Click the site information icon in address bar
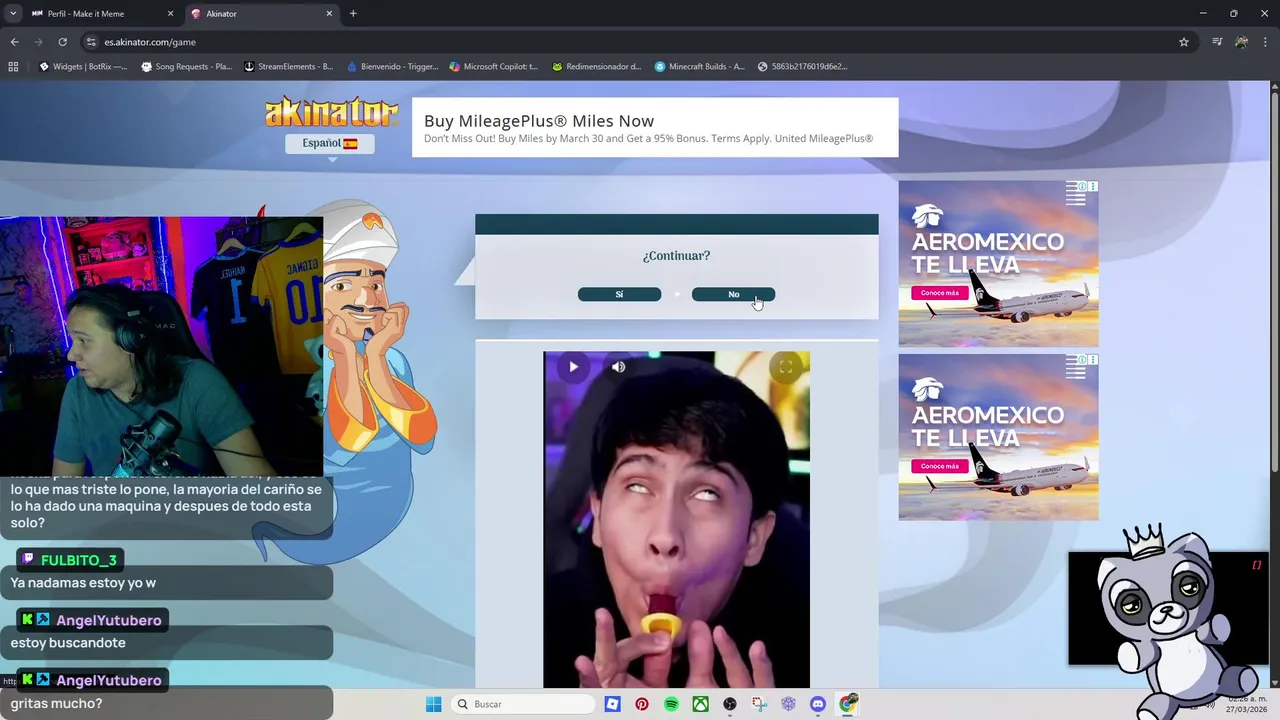This screenshot has width=1280, height=720. click(x=91, y=42)
